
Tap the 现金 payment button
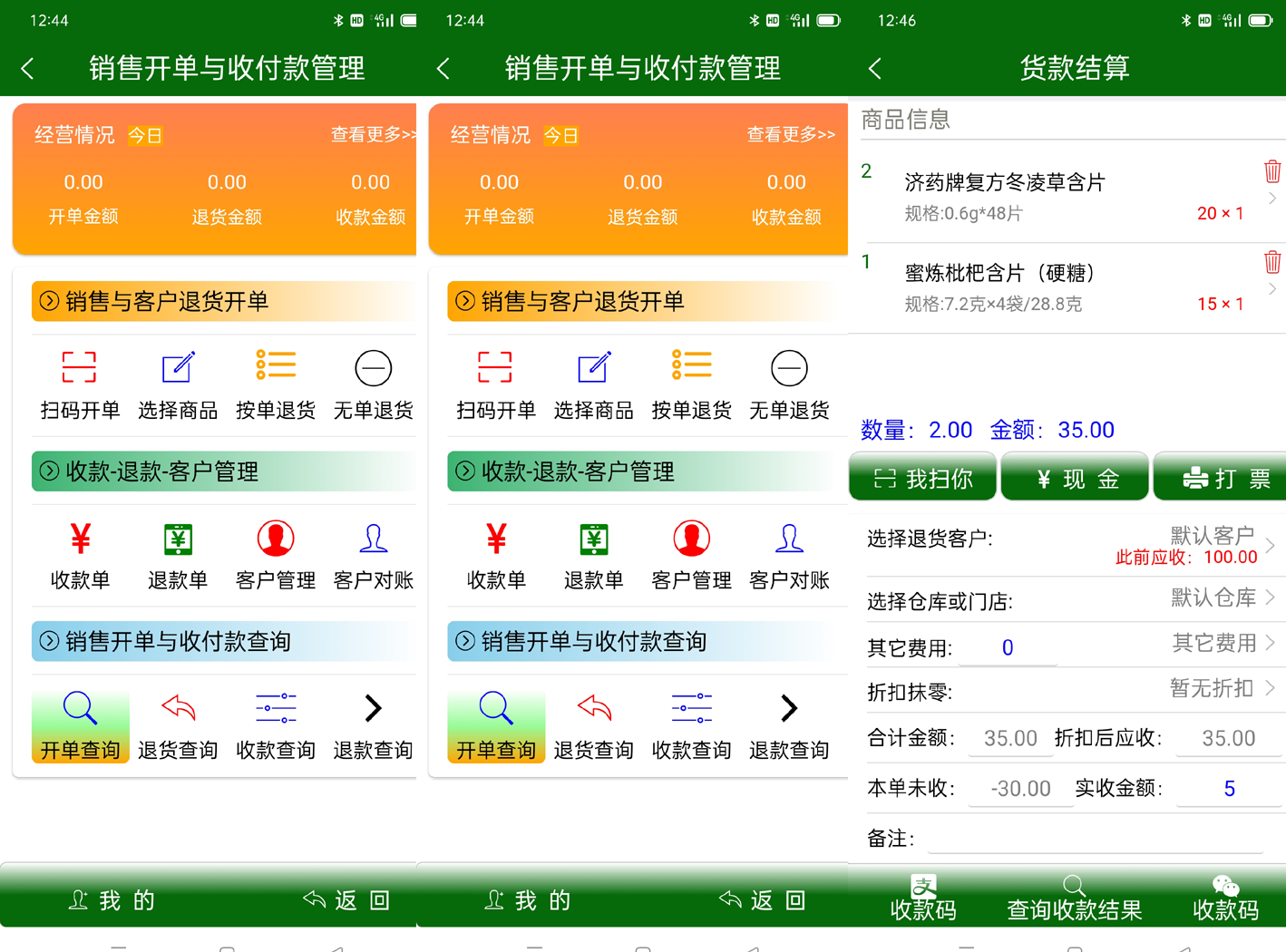(x=1075, y=478)
